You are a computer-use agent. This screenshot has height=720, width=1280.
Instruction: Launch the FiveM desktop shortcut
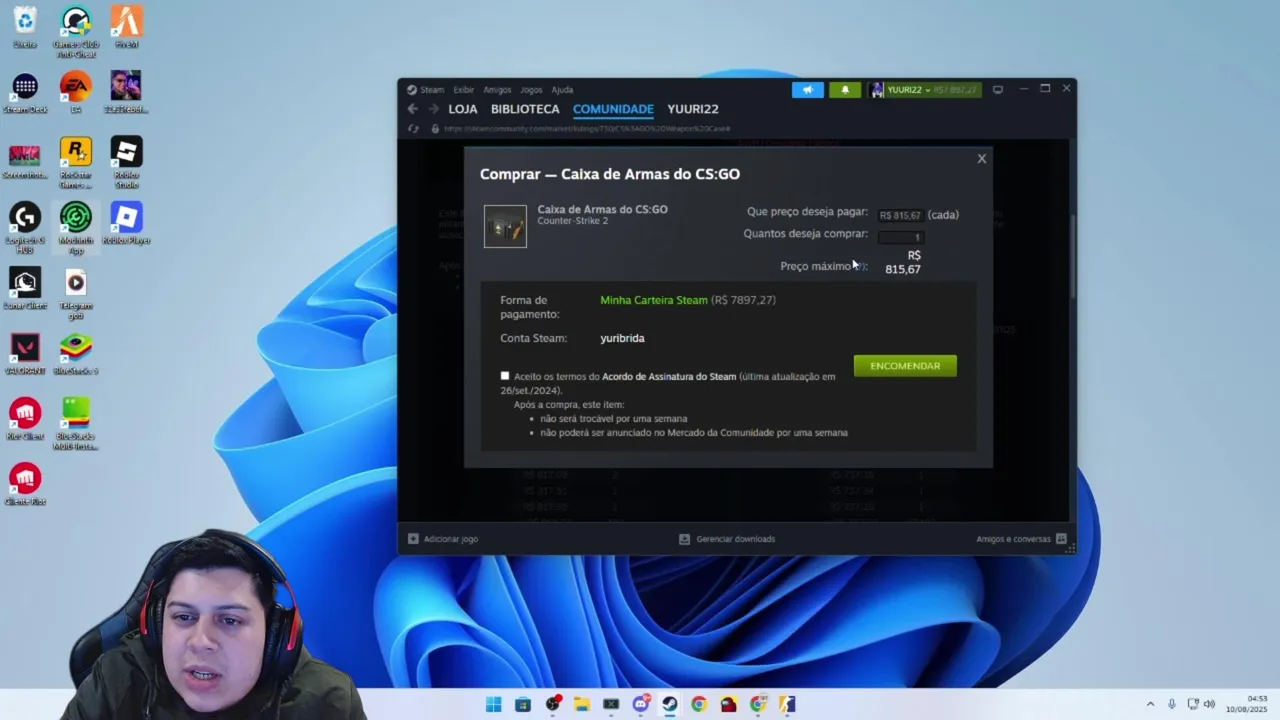(126, 27)
